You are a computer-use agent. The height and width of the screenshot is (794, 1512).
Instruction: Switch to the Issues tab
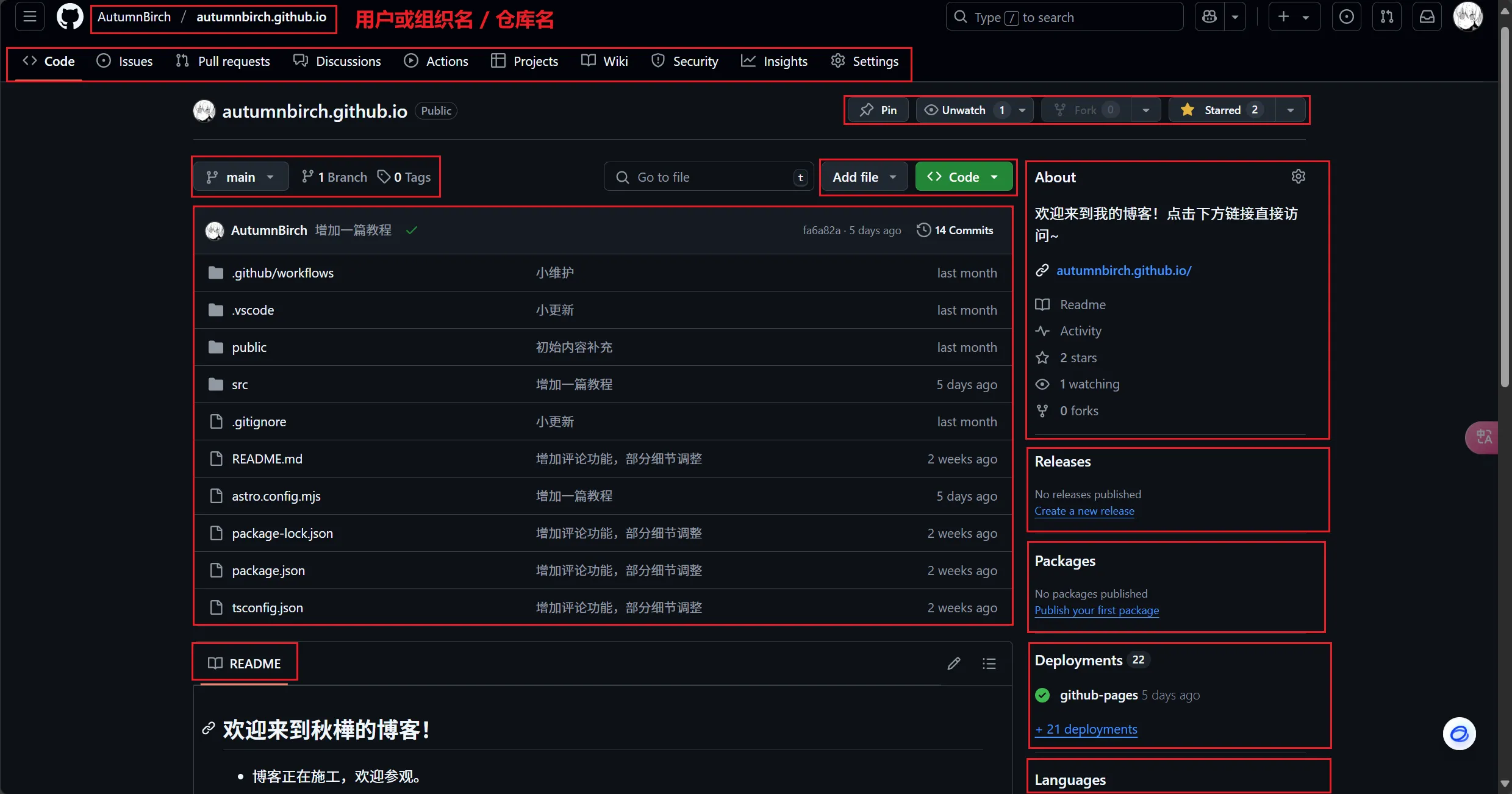[125, 61]
